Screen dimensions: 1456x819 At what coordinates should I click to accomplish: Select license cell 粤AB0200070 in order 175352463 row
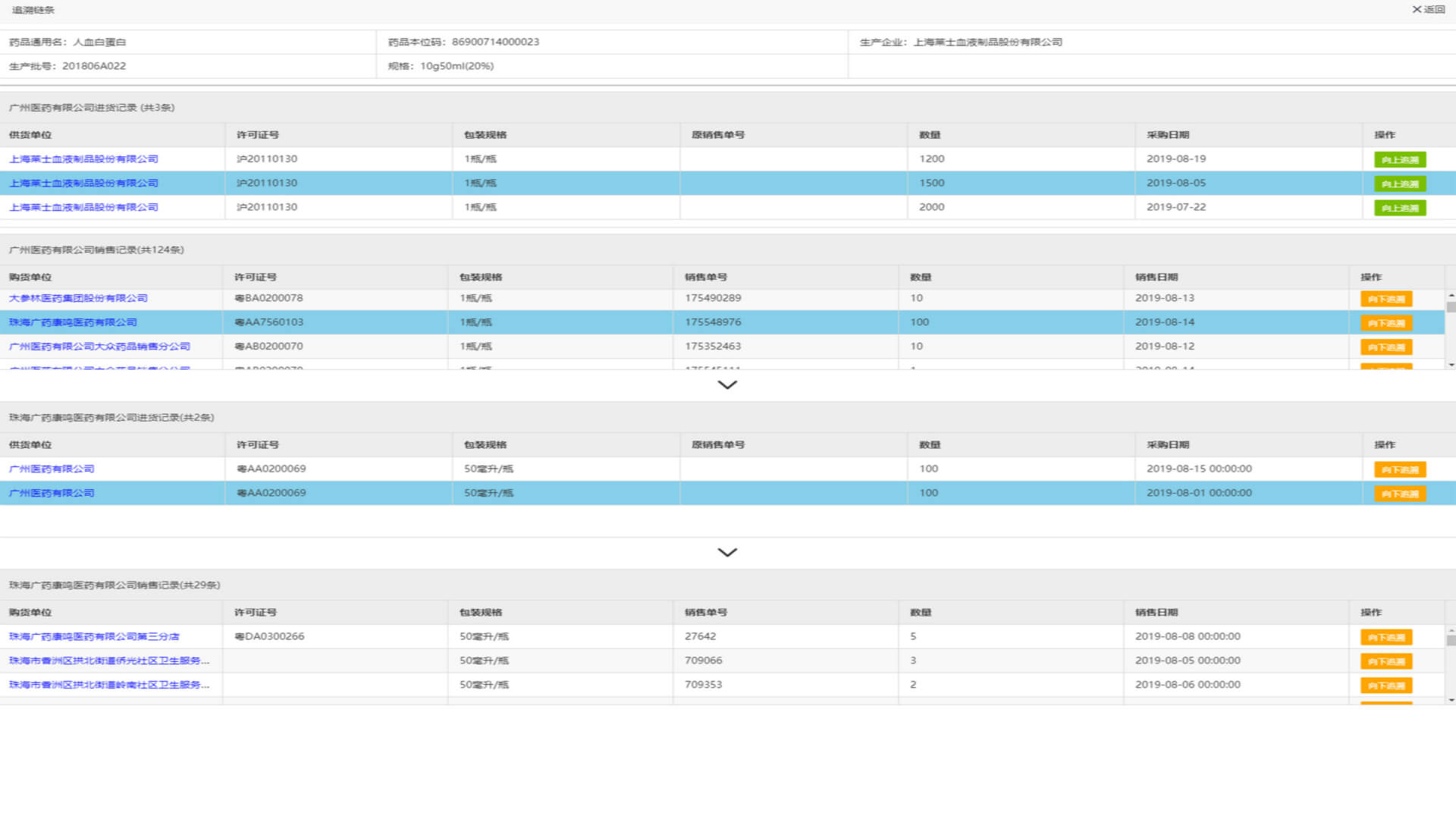click(334, 347)
